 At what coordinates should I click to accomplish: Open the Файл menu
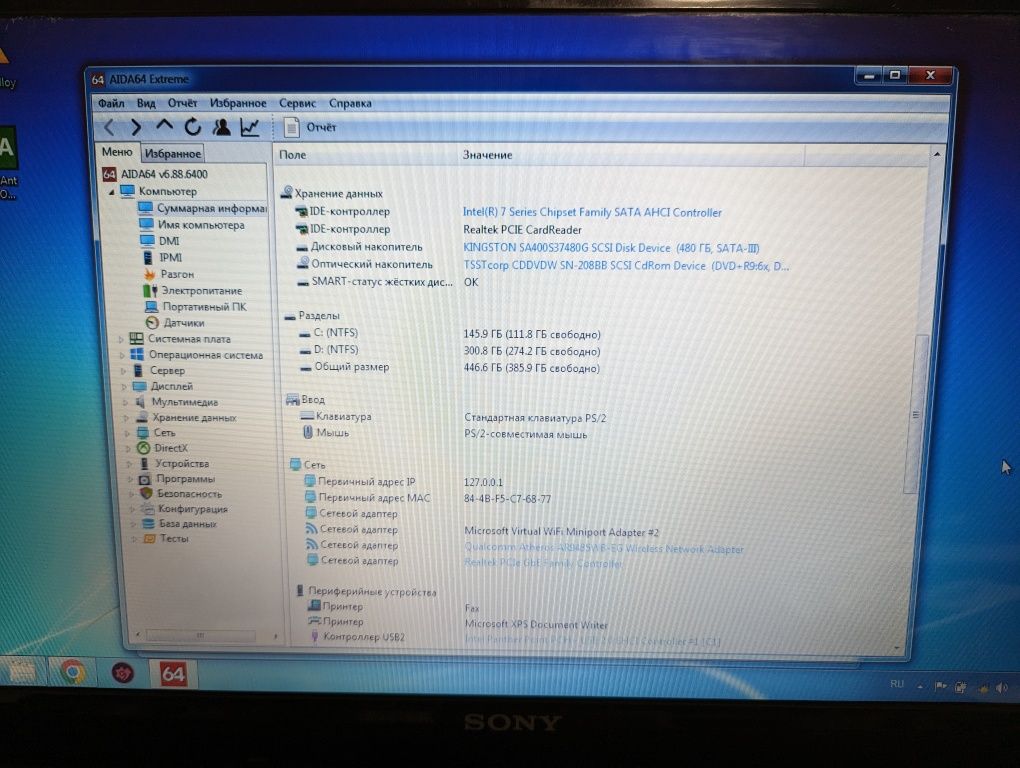tap(111, 103)
